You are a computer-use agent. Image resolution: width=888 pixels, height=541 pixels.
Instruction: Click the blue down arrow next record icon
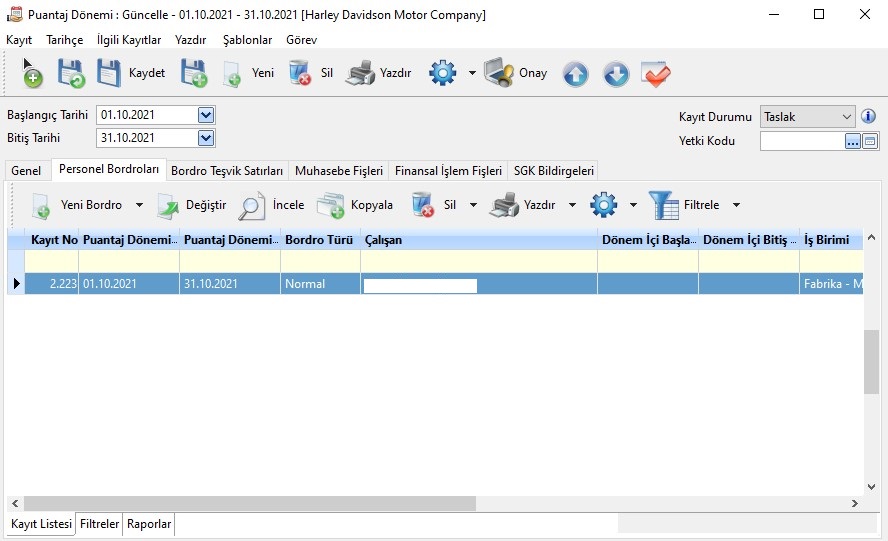tap(616, 73)
